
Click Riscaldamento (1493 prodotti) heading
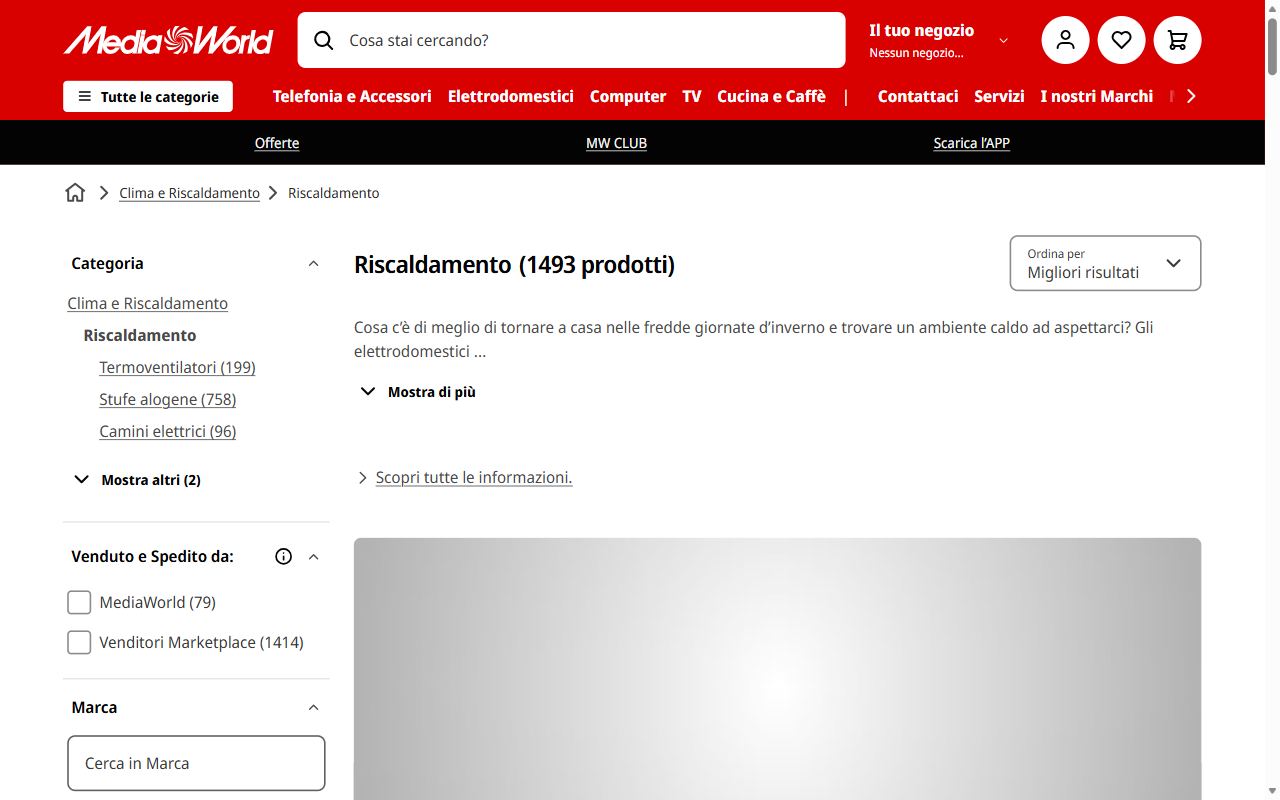(514, 265)
